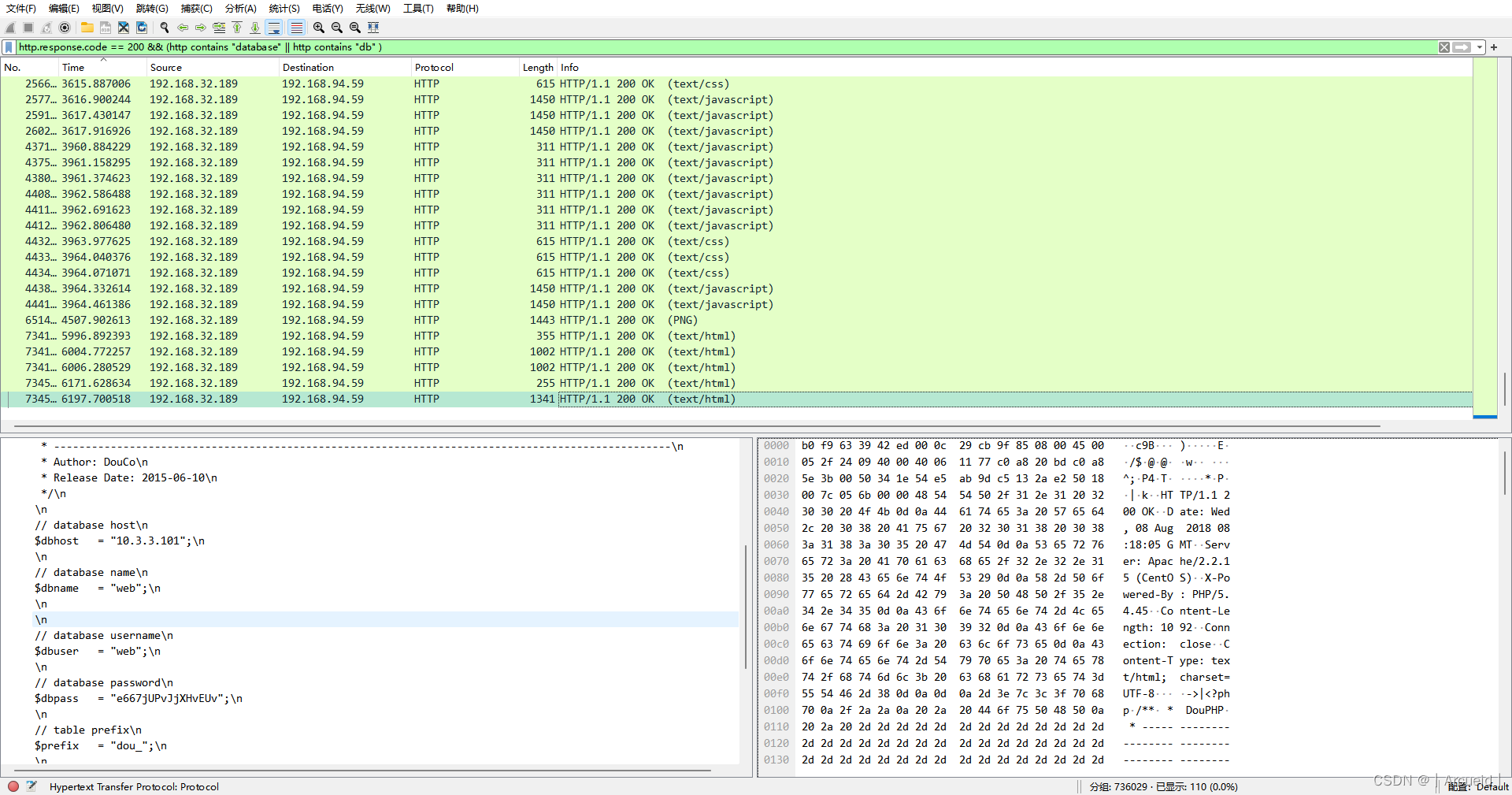Select packet at time 6171.628634

pos(736,383)
